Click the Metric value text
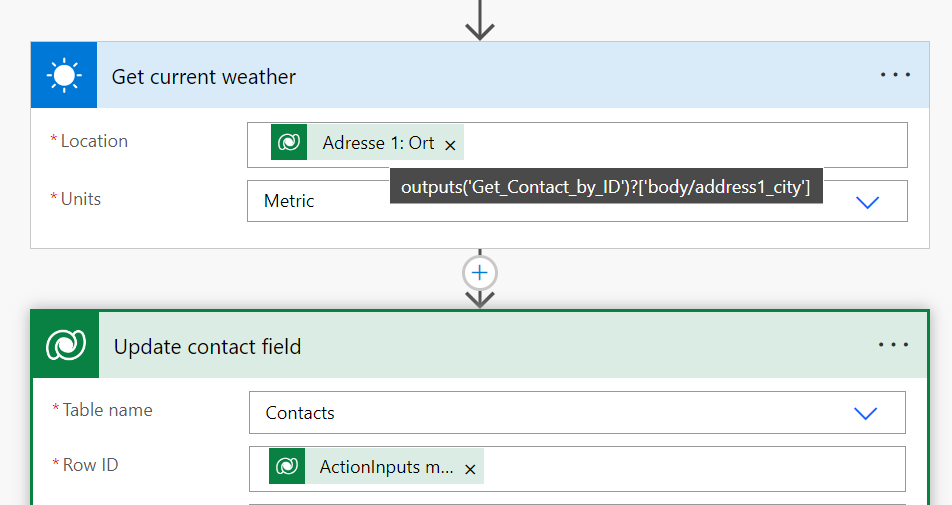 289,201
